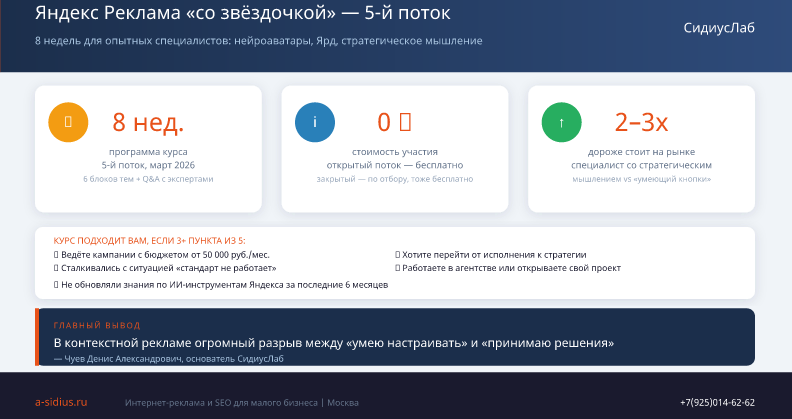Click the phone number +7(925)014-62-62
Screen dimensions: 792x419
(717, 402)
